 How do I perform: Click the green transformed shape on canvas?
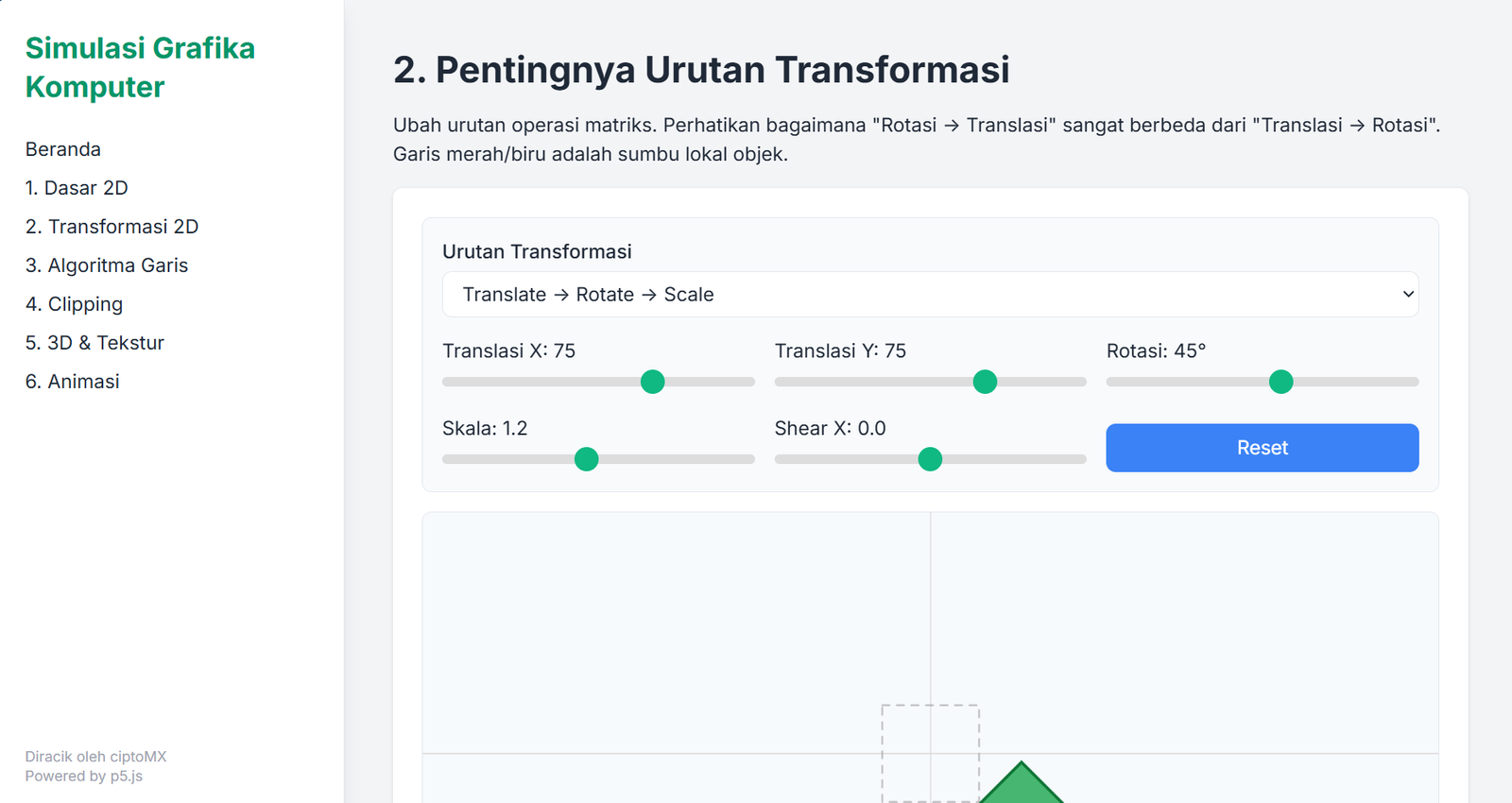click(x=1021, y=788)
